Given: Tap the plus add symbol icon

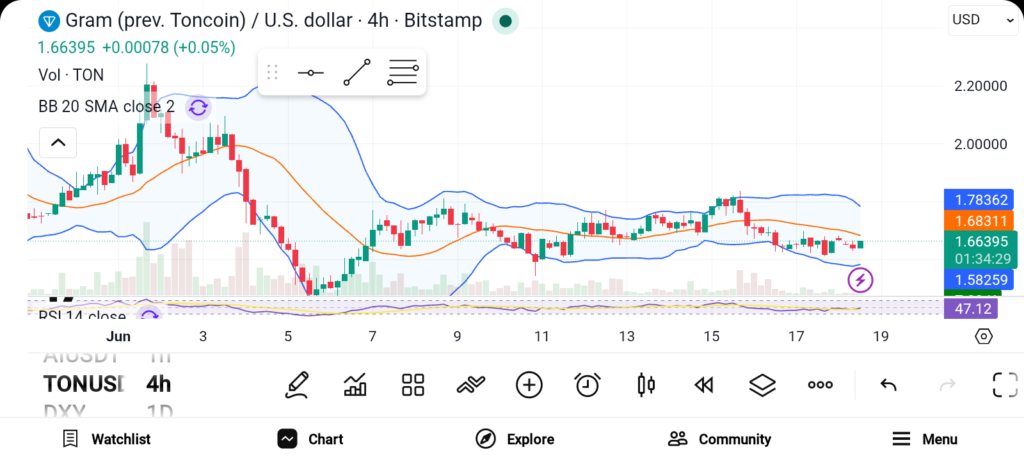Looking at the screenshot, I should click(x=529, y=385).
